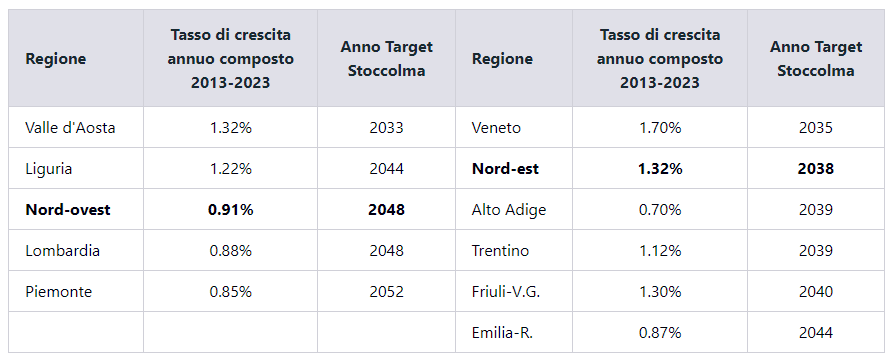
Task: Select the right Tasso di crescita header
Action: (659, 59)
